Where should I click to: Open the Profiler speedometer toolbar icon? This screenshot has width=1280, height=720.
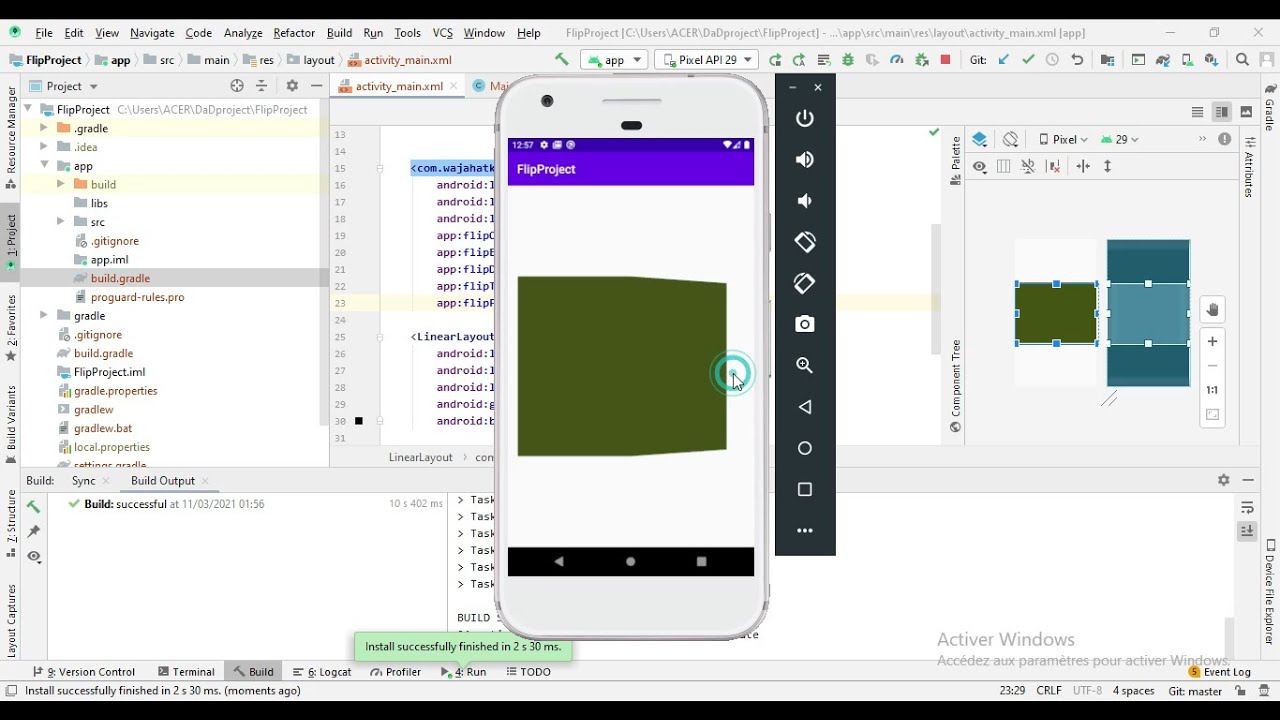897,60
